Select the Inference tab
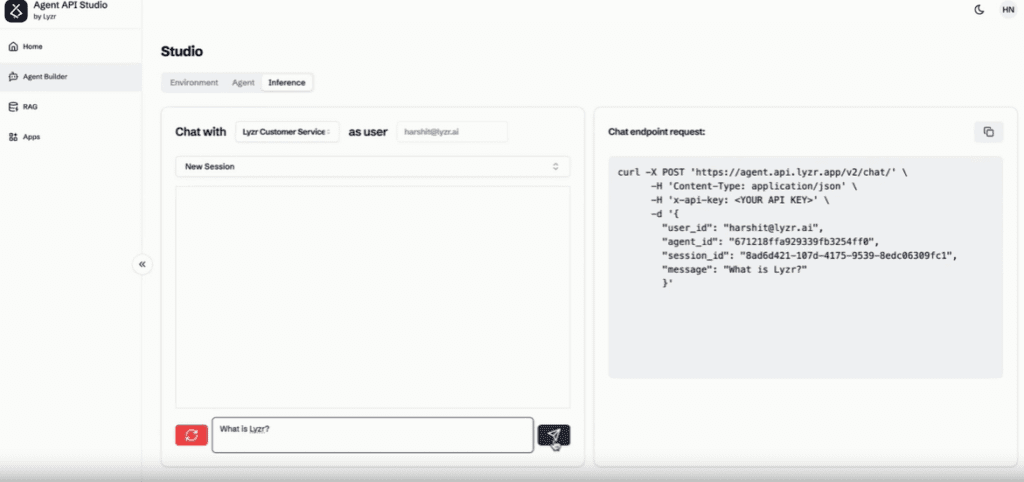The width and height of the screenshot is (1024, 482). [287, 83]
